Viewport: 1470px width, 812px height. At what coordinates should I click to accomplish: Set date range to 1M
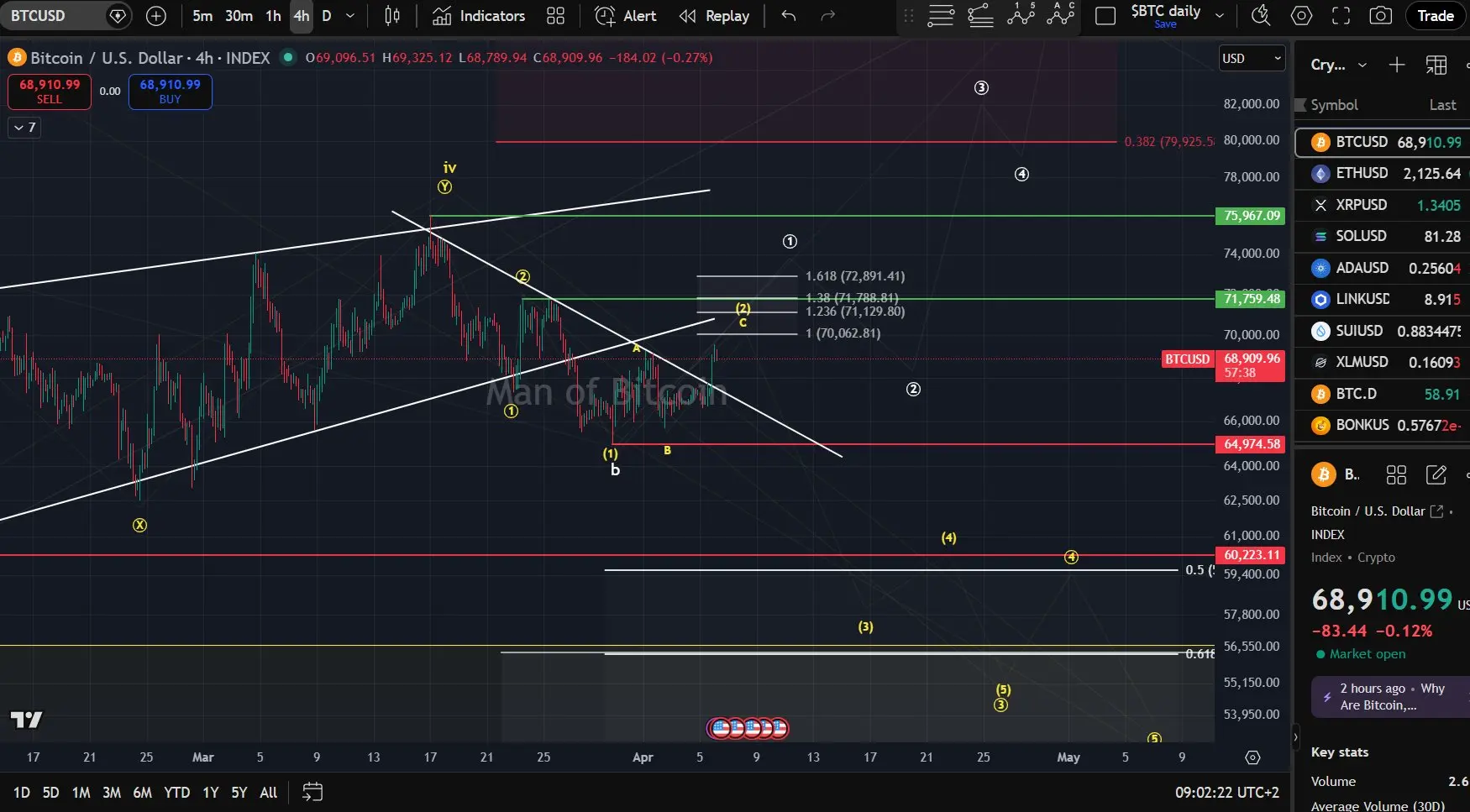coord(81,793)
